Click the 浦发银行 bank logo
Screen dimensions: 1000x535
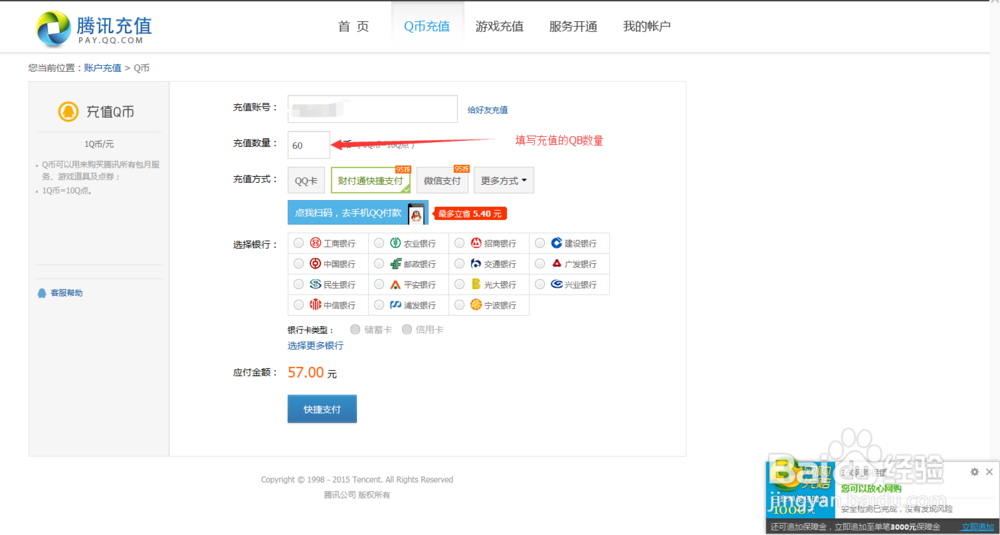396,305
